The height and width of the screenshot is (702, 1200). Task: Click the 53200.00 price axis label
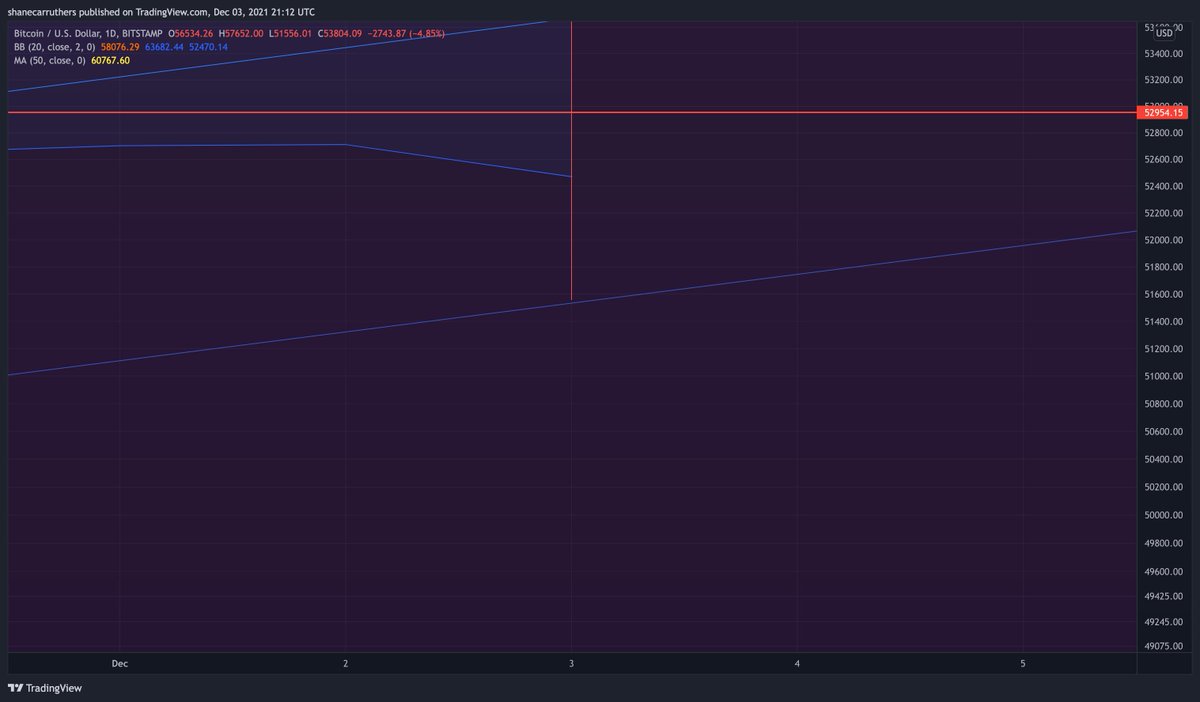point(1164,79)
